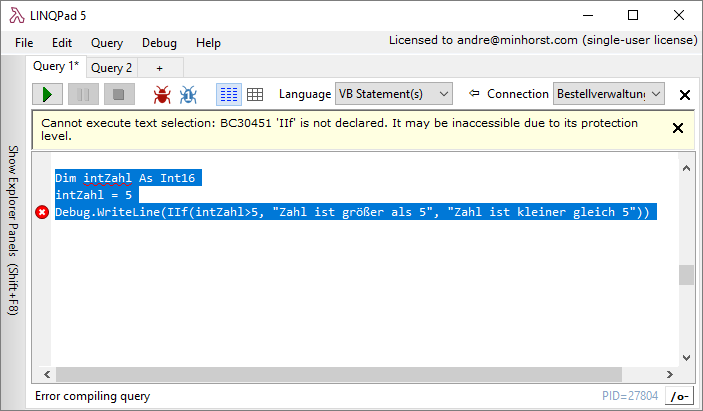
Task: Click the blue bug debugger icon
Action: [x=188, y=94]
